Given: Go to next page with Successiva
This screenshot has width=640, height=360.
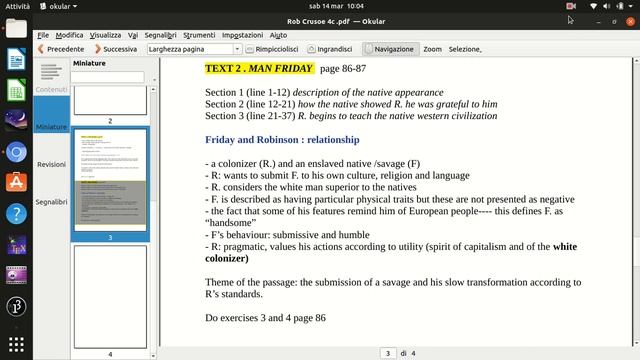Looking at the screenshot, I should [116, 49].
